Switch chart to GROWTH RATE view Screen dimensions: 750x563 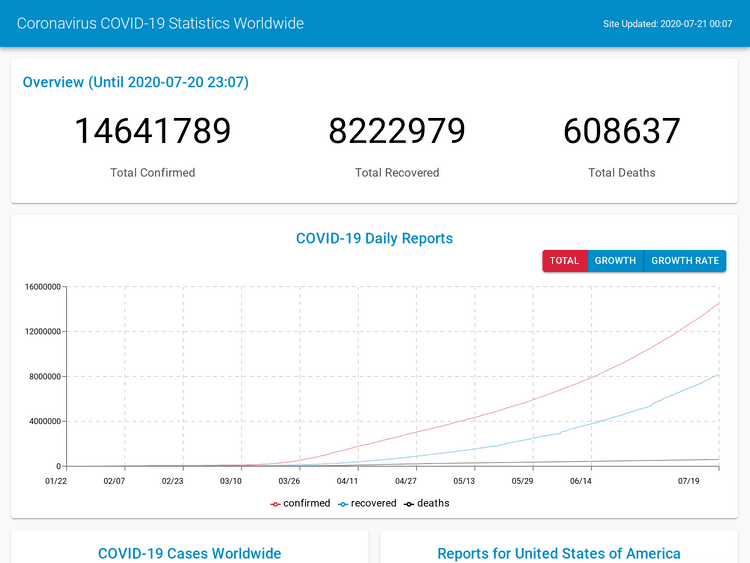[x=685, y=261]
